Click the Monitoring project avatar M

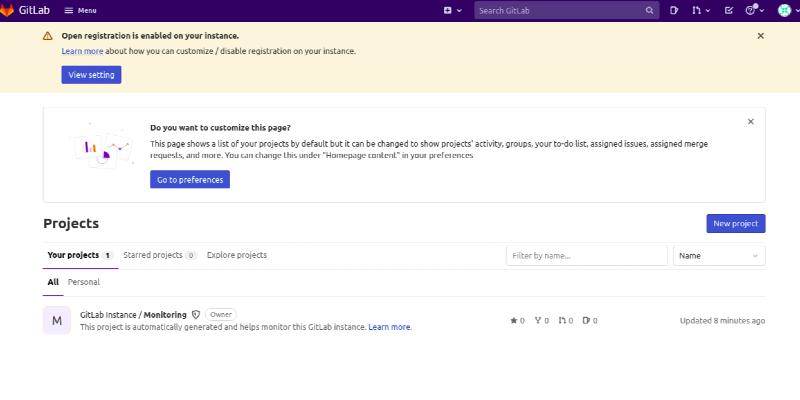point(57,320)
